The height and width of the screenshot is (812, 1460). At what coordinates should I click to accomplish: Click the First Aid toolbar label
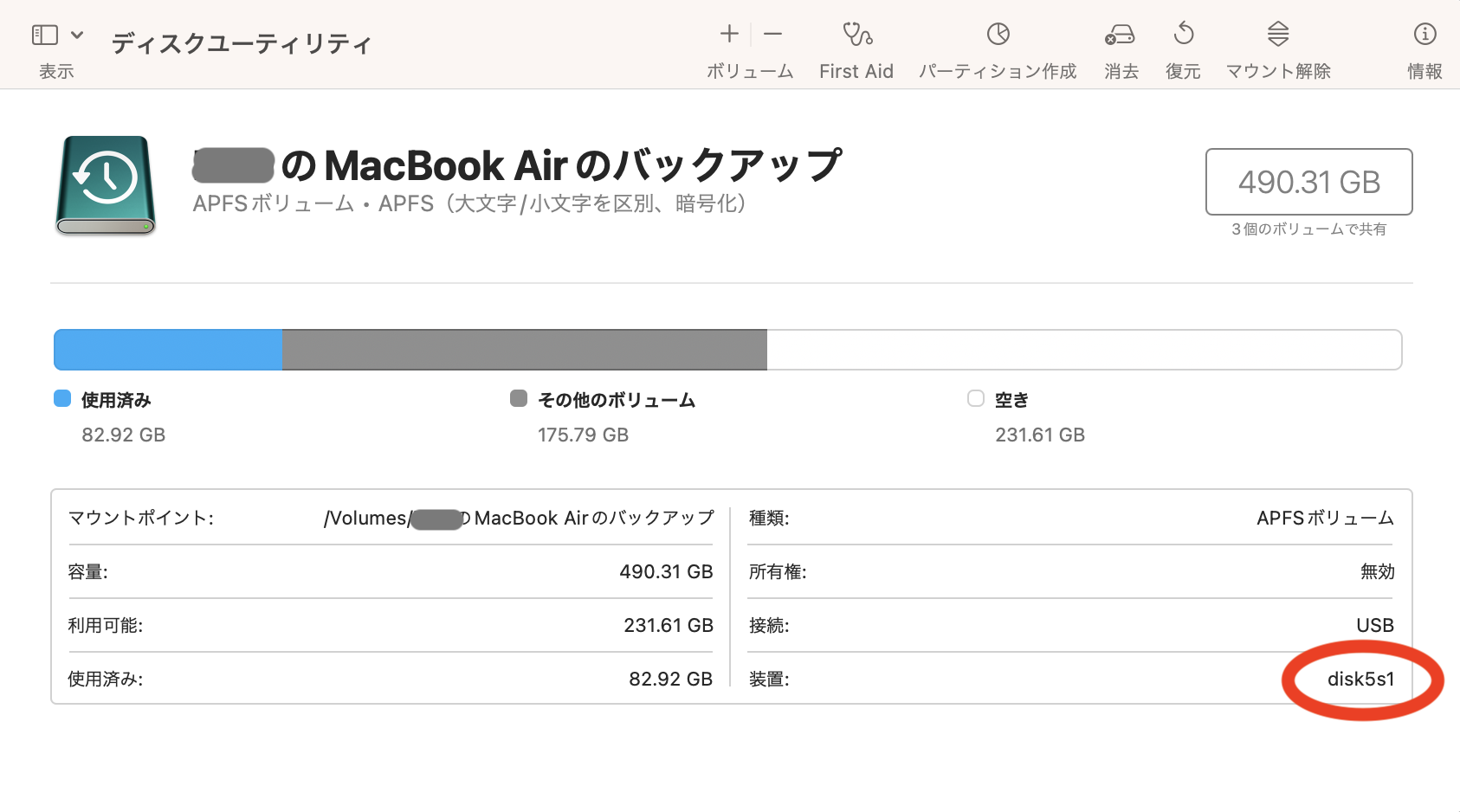tap(856, 71)
